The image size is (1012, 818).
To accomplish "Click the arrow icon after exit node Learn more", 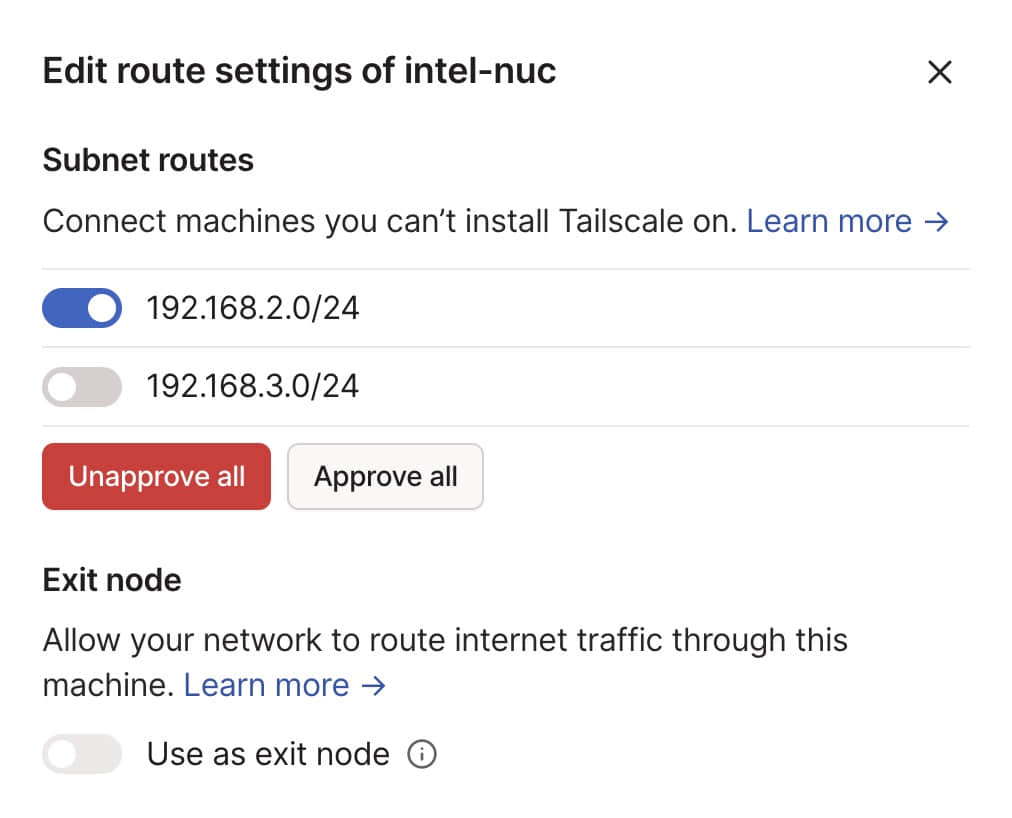I will click(x=373, y=686).
